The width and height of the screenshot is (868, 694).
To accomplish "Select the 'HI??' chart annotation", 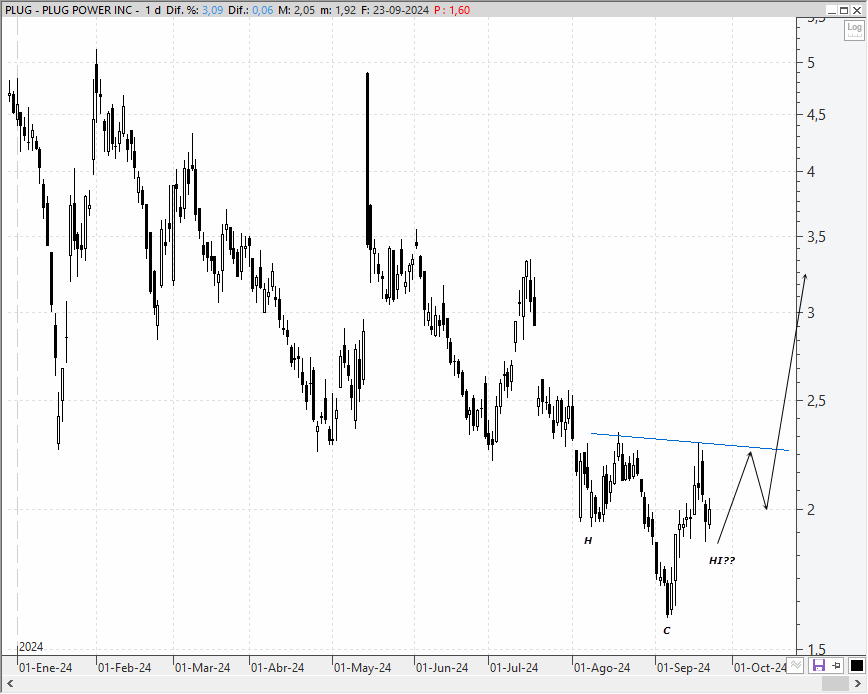I will click(x=722, y=561).
